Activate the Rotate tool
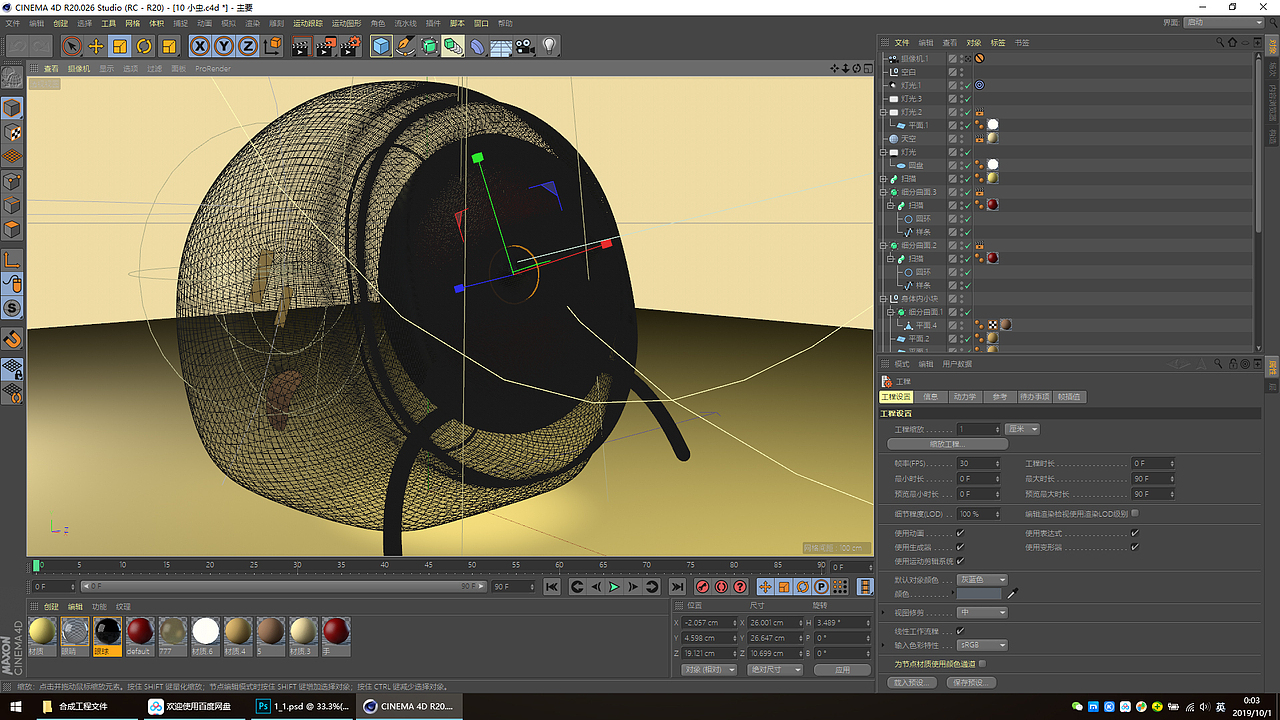The width and height of the screenshot is (1280, 720). pos(144,46)
